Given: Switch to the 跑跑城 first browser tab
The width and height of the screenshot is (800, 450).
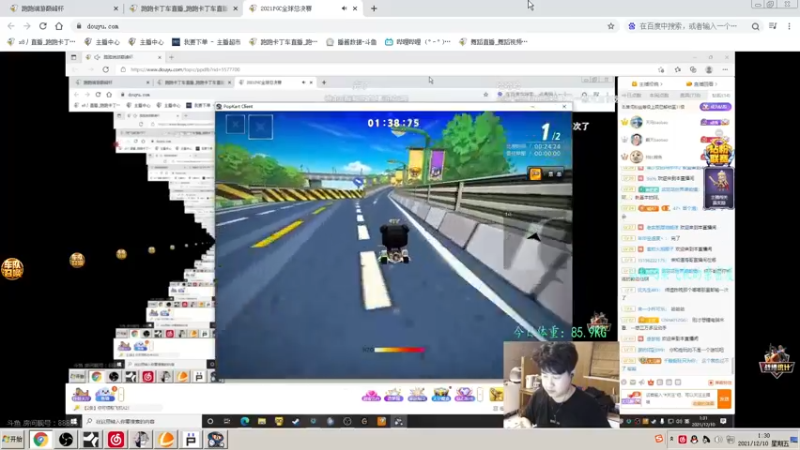Looking at the screenshot, I should point(64,9).
